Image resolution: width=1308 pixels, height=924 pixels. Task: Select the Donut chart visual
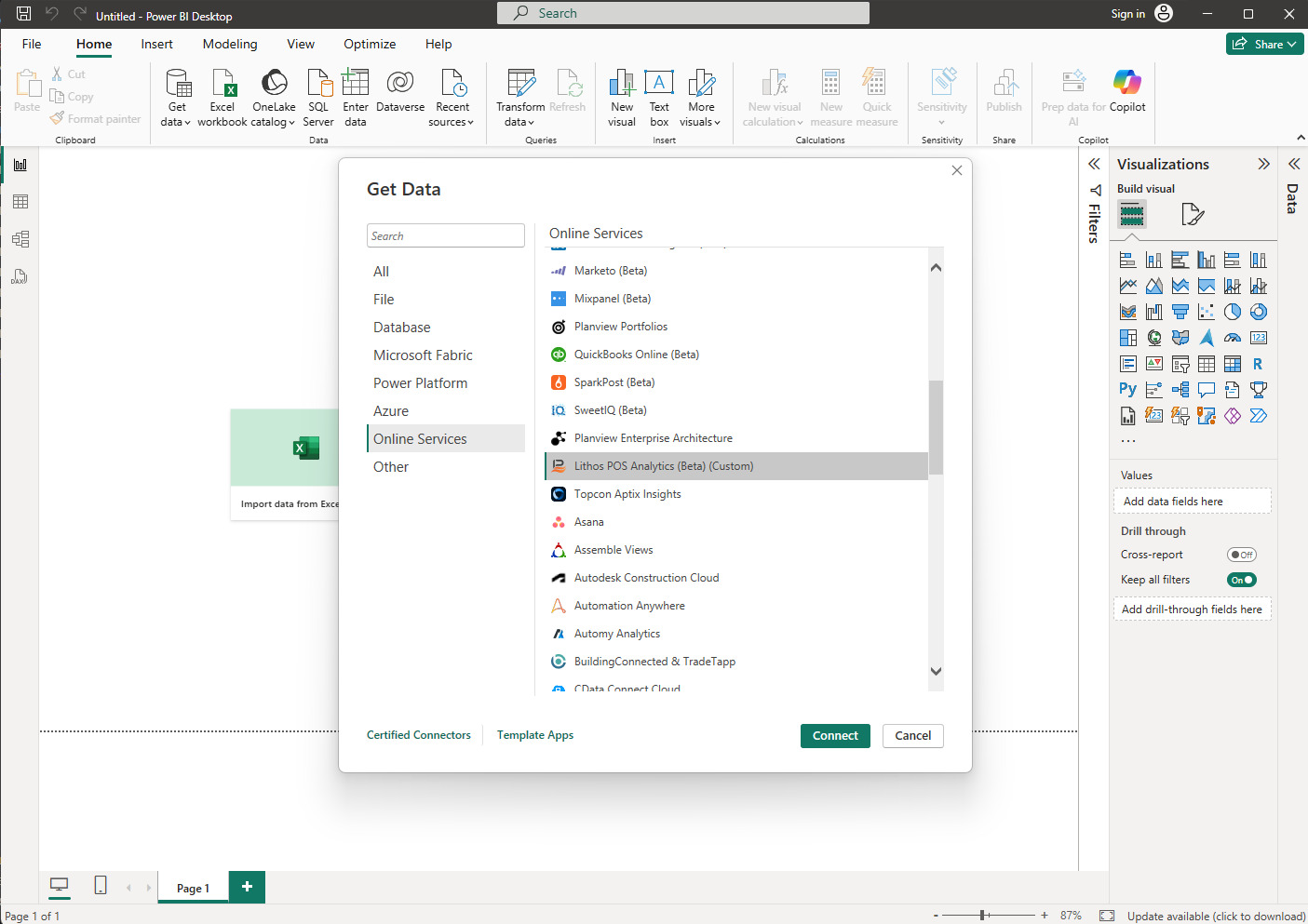(1259, 312)
